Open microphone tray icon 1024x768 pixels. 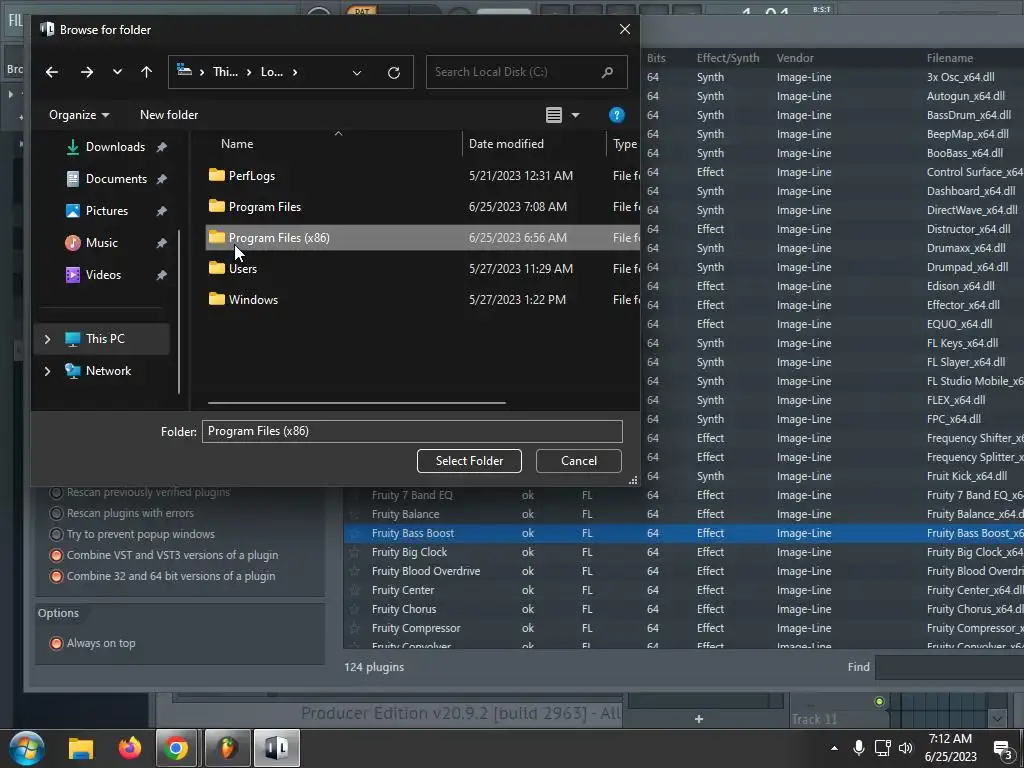tap(859, 748)
